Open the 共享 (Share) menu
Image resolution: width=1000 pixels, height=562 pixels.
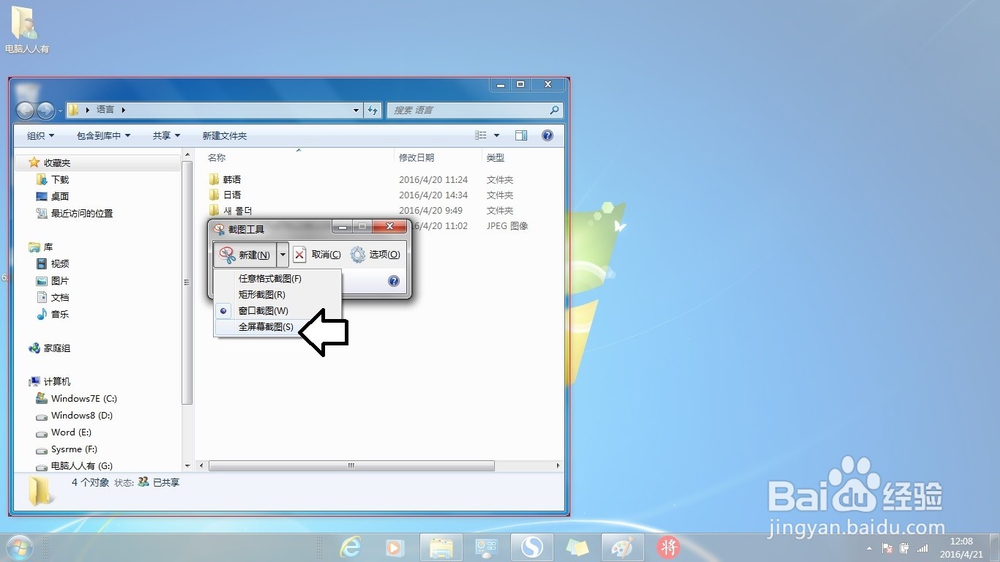(x=166, y=135)
